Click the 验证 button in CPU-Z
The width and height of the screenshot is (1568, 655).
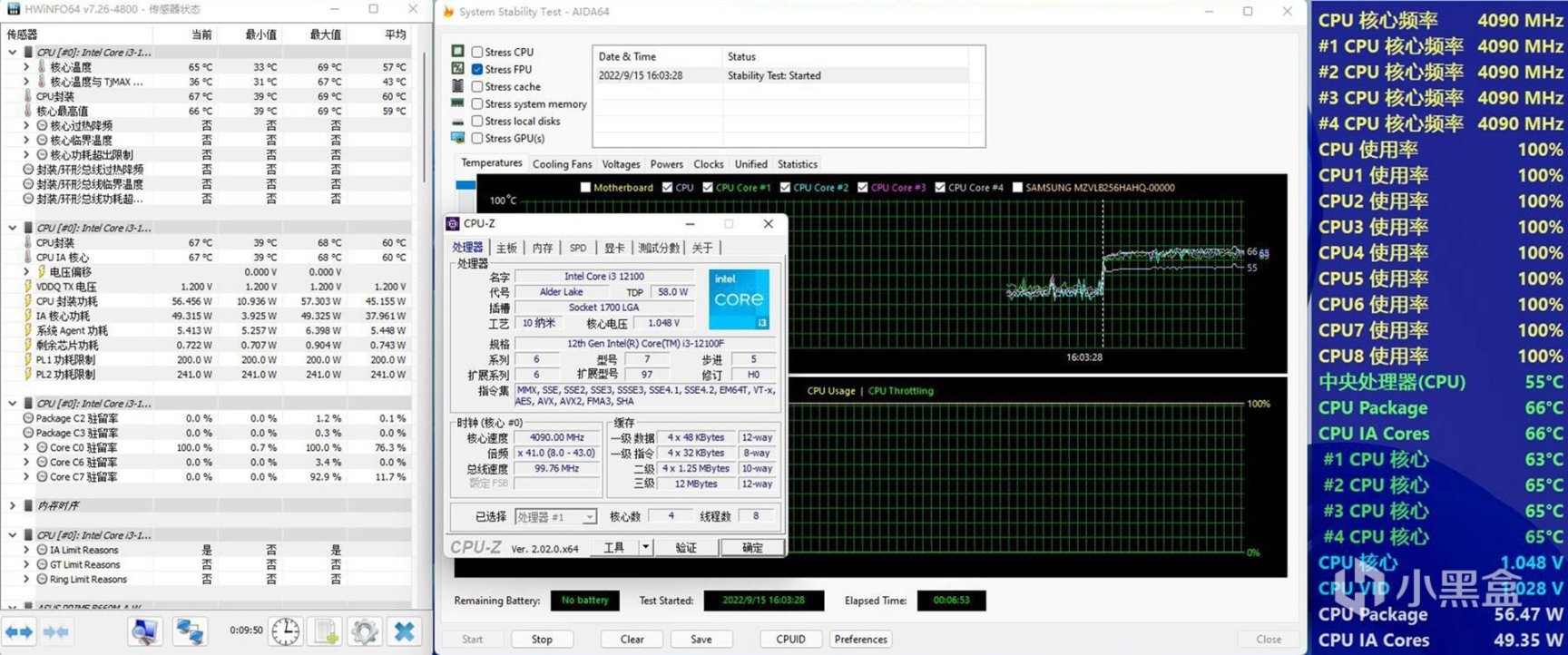[x=686, y=548]
